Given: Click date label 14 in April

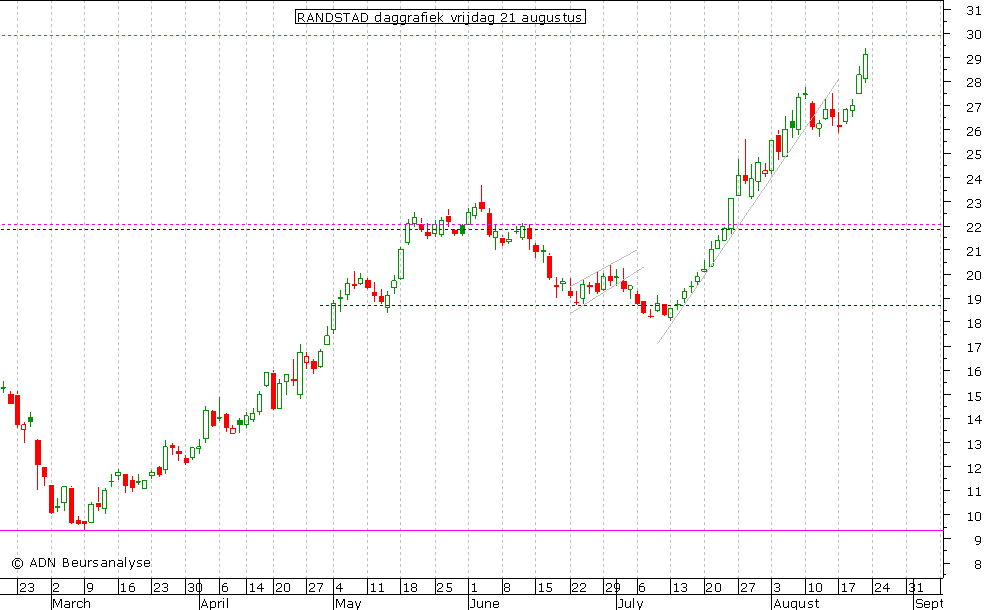Looking at the screenshot, I should point(256,587).
